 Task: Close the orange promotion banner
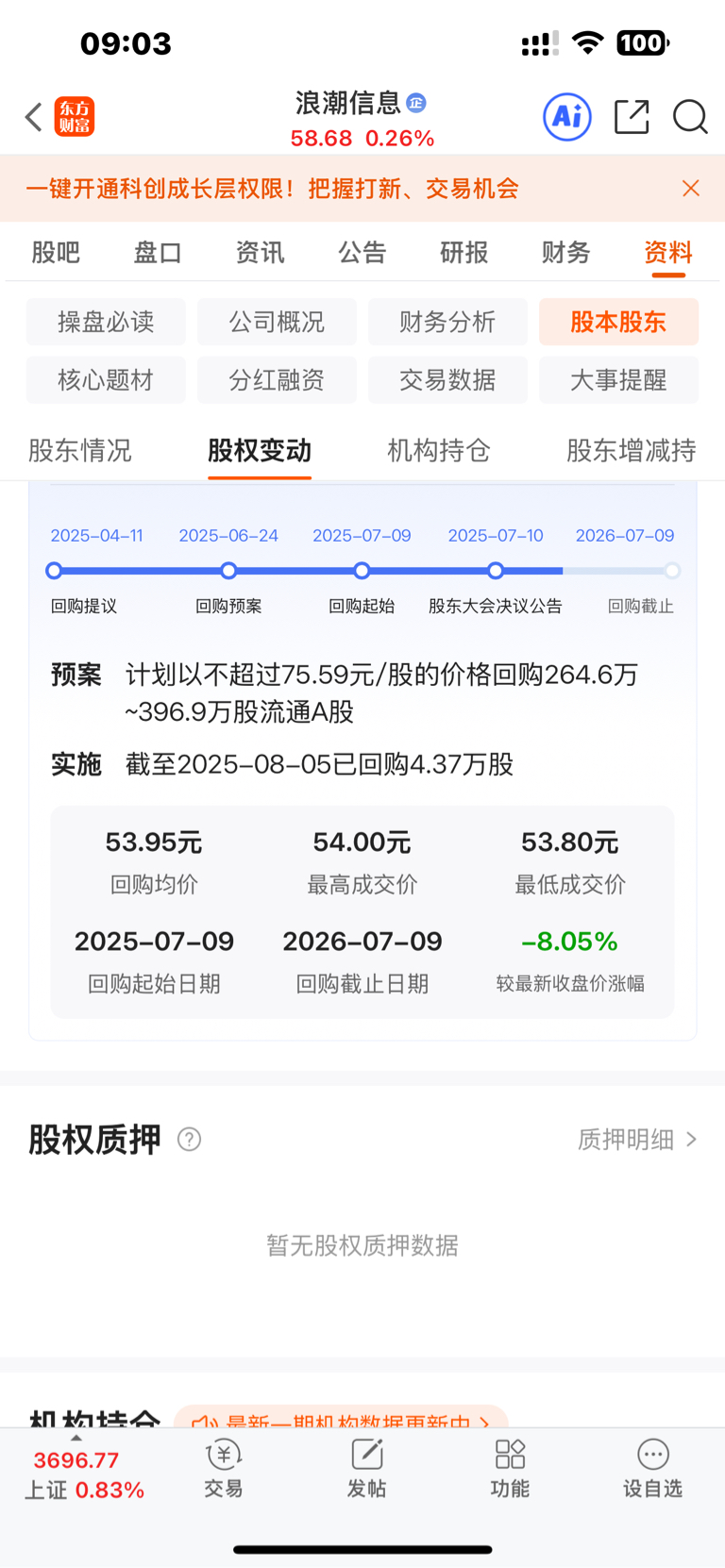(691, 189)
